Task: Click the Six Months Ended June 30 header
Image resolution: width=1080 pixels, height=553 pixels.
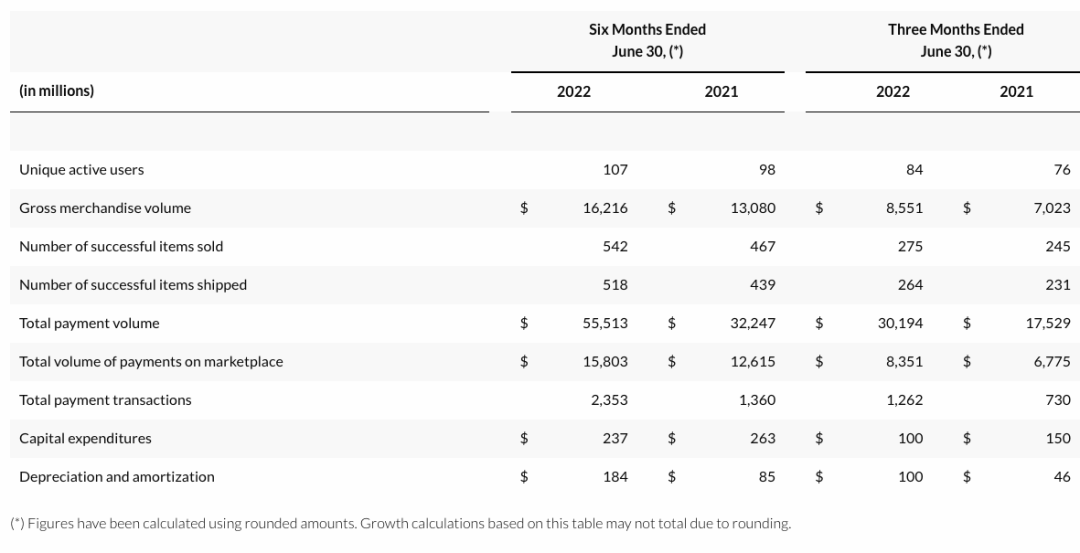Action: (647, 40)
